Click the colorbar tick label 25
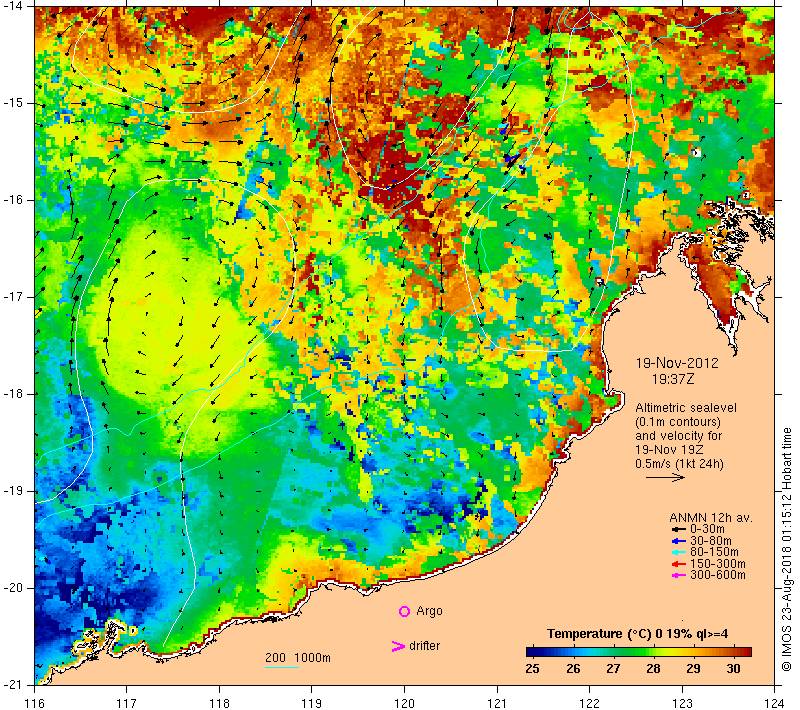800x710 pixels. tap(532, 669)
